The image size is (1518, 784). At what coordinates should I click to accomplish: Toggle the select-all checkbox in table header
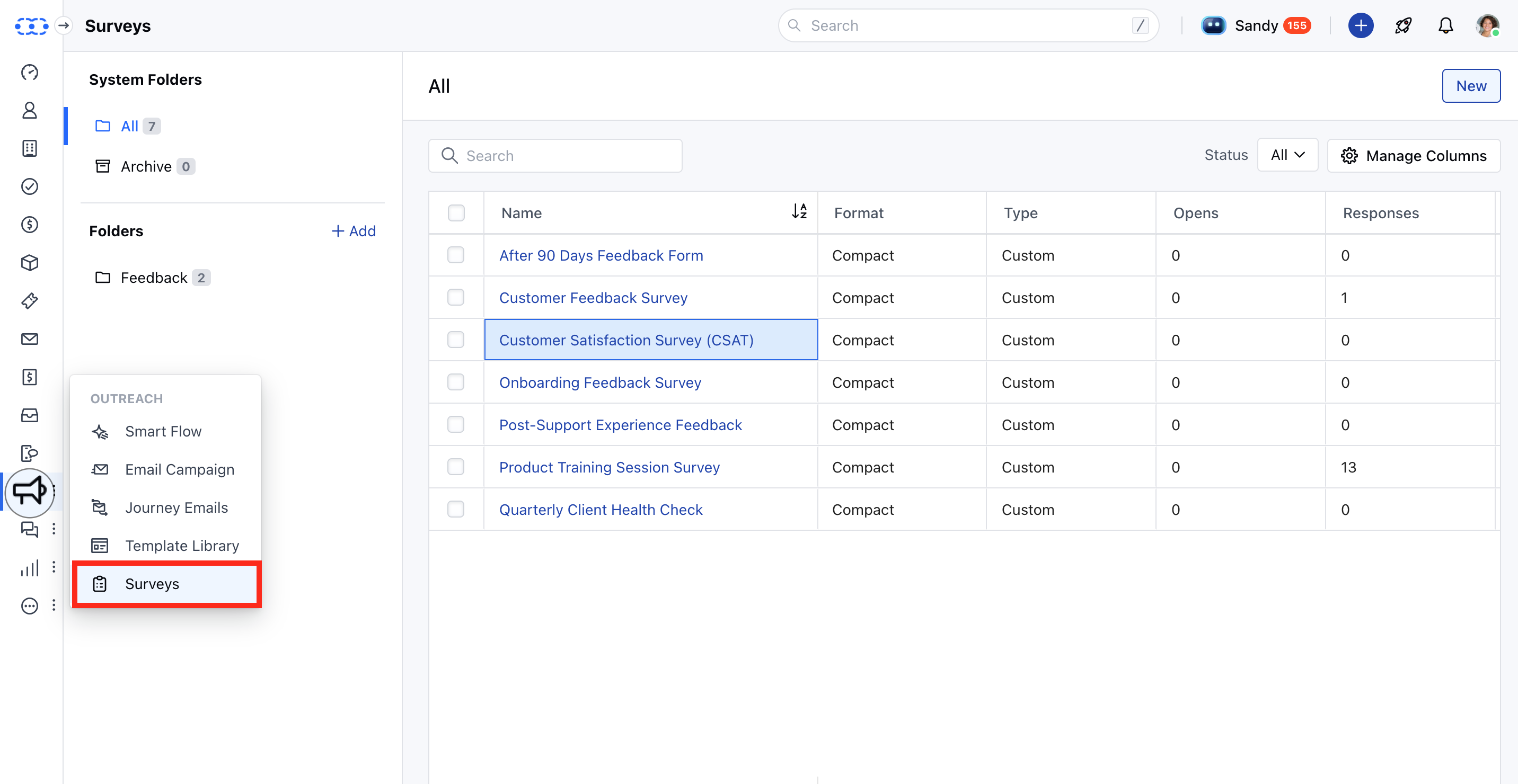click(x=456, y=212)
